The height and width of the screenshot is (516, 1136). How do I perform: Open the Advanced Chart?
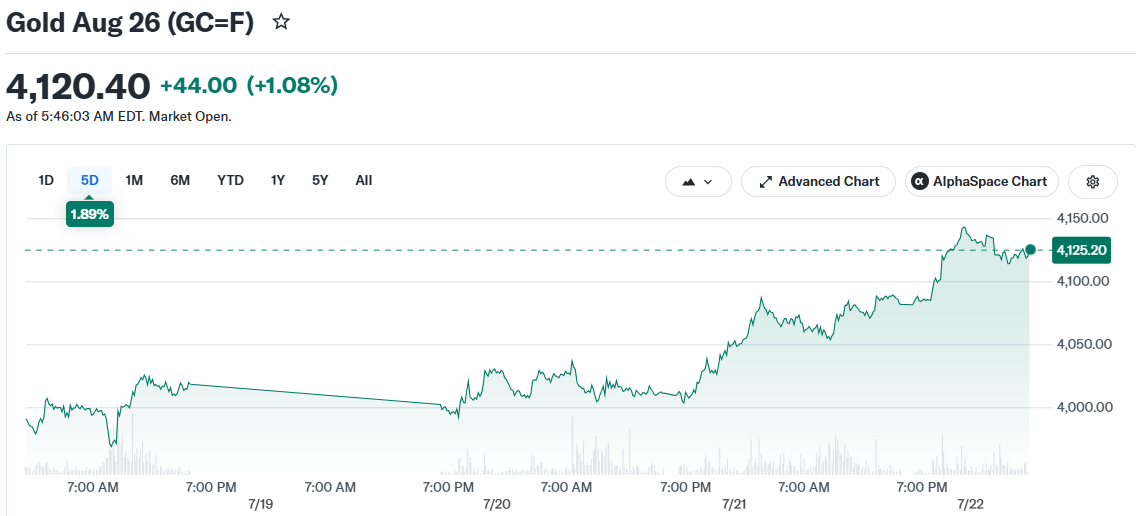click(818, 181)
